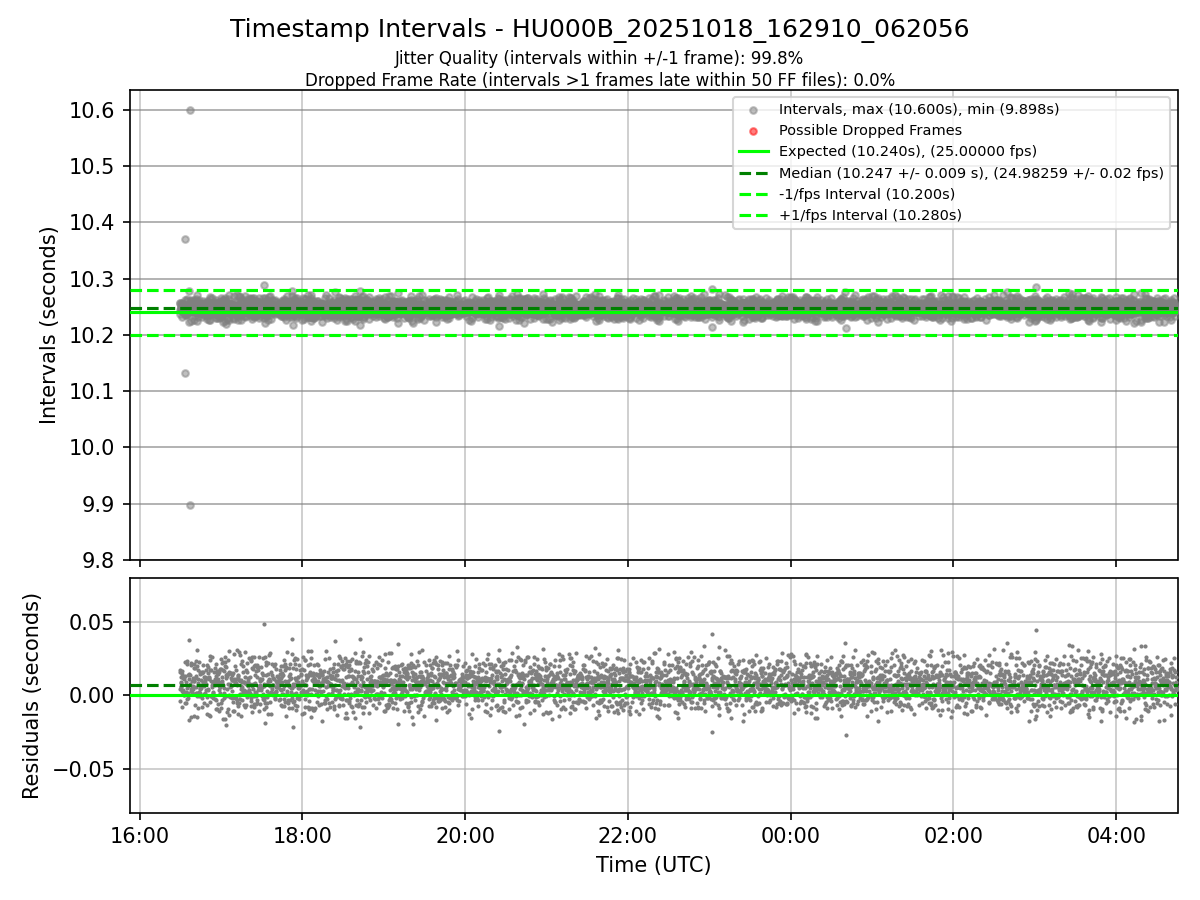This screenshot has height=900, width=1200.
Task: Click the lowest outlier point near 9.9 seconds
Action: pos(190,505)
